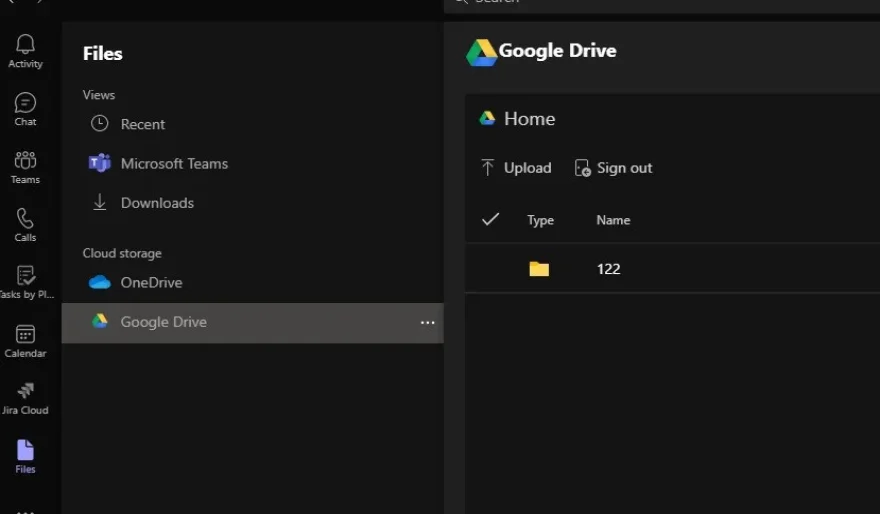Click the Home breadcrumb

[529, 119]
